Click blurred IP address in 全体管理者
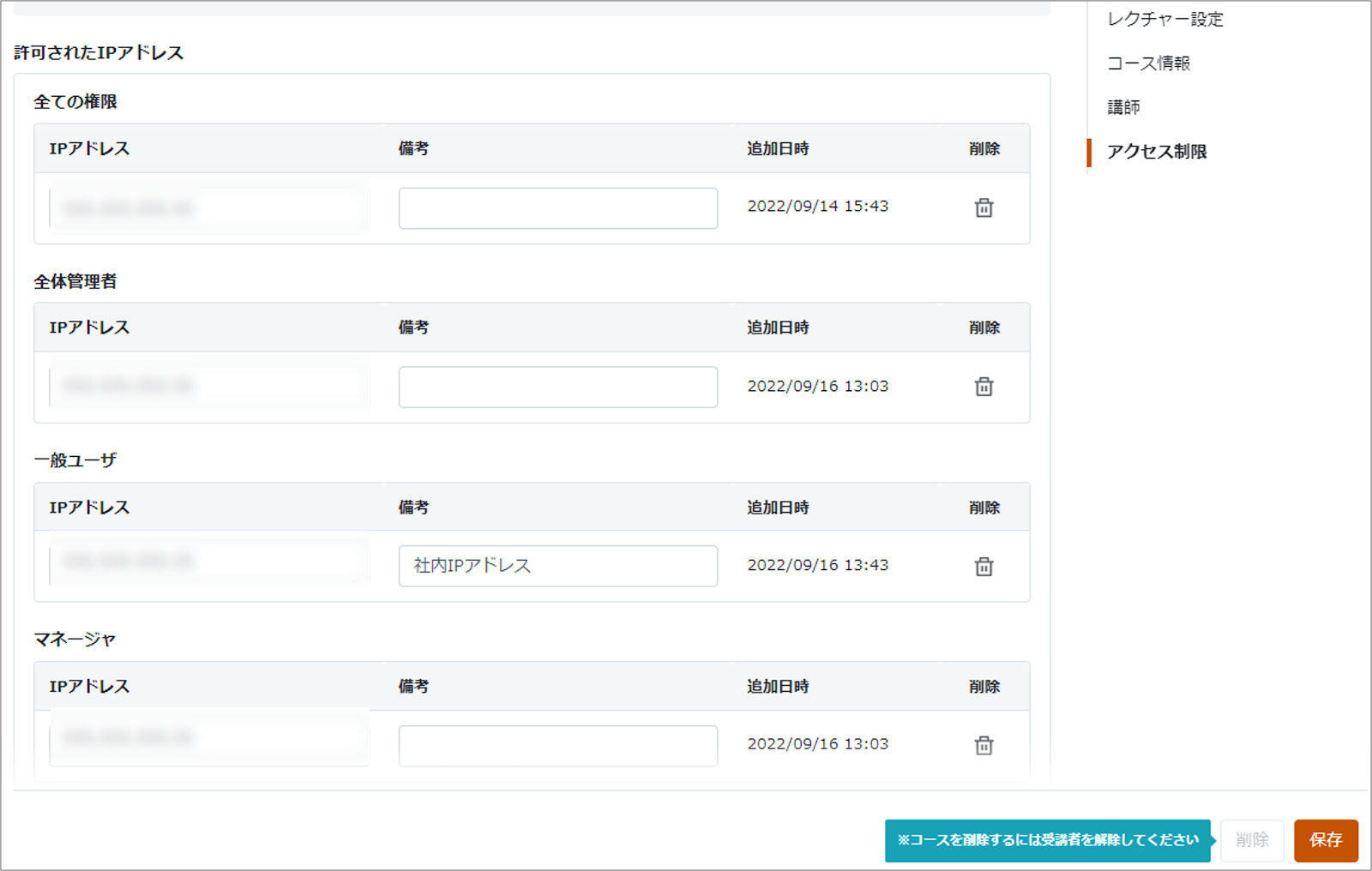The width and height of the screenshot is (1372, 871). click(x=209, y=387)
